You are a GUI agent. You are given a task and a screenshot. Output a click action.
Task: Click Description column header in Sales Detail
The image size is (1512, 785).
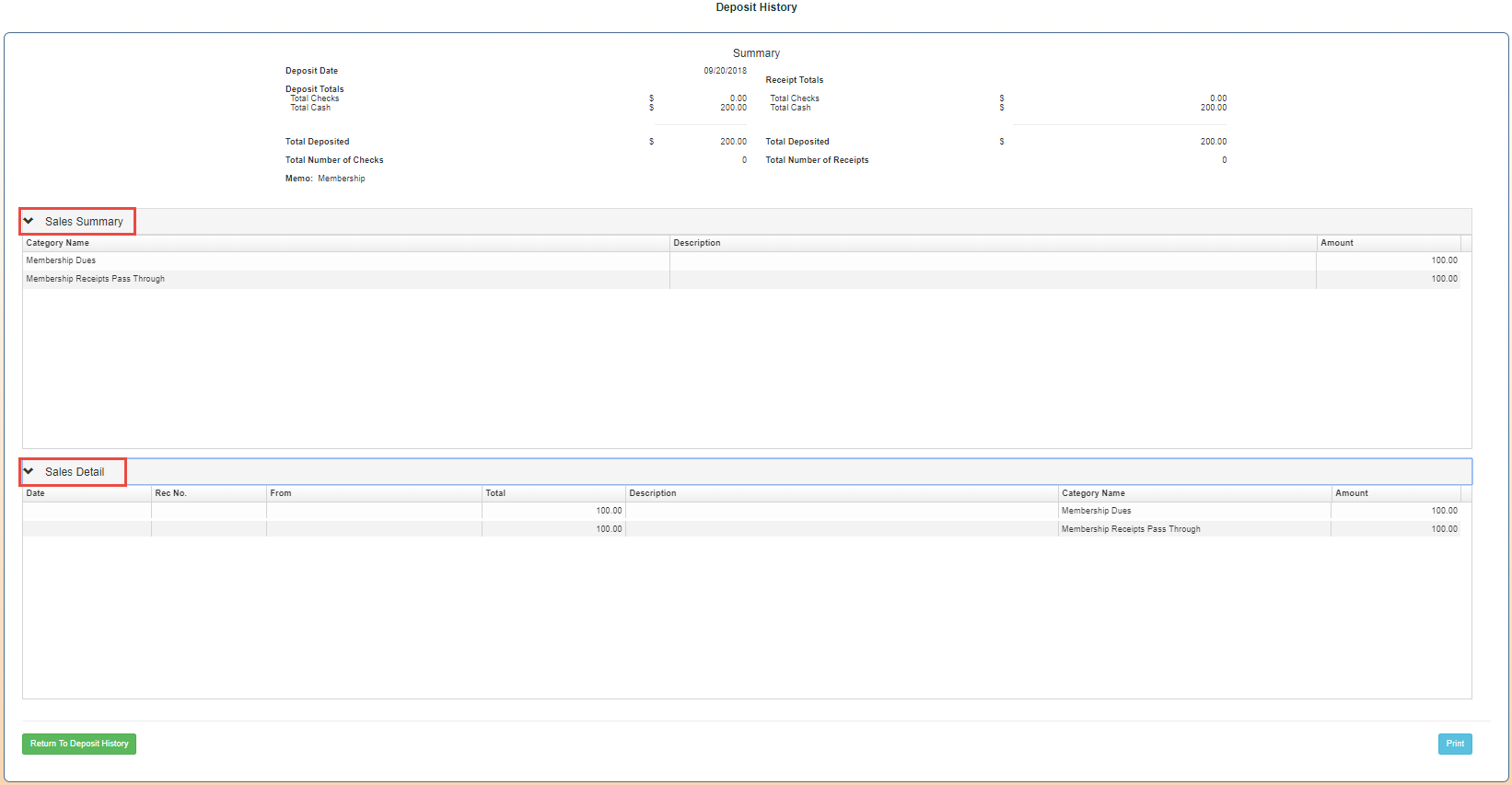[x=653, y=493]
